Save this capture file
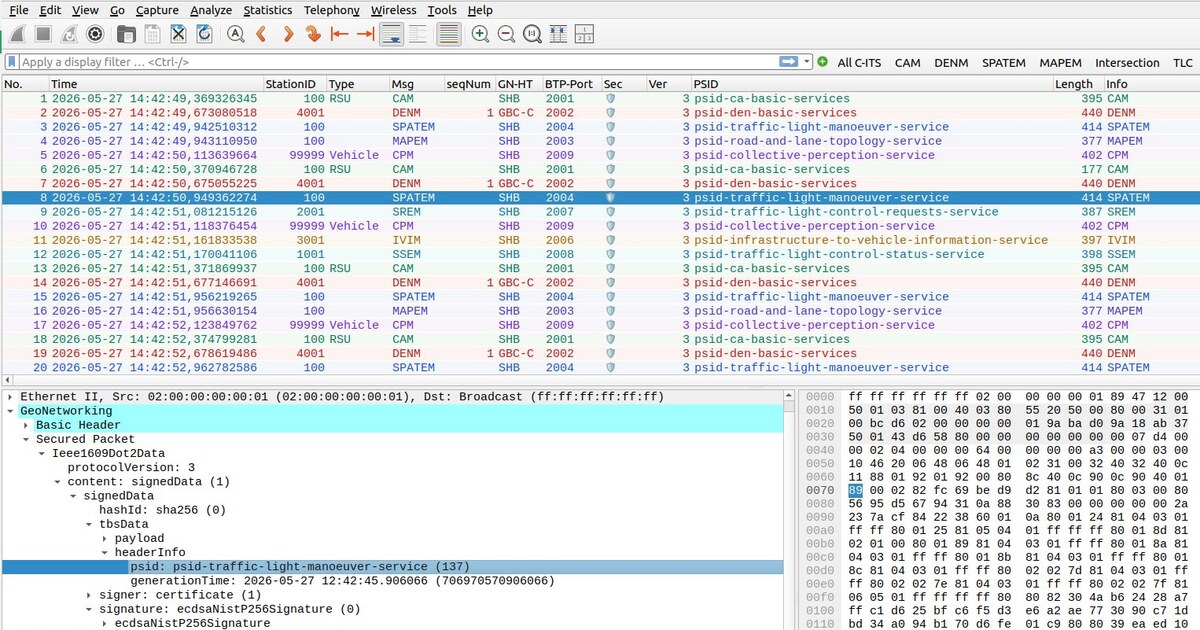 click(x=153, y=35)
